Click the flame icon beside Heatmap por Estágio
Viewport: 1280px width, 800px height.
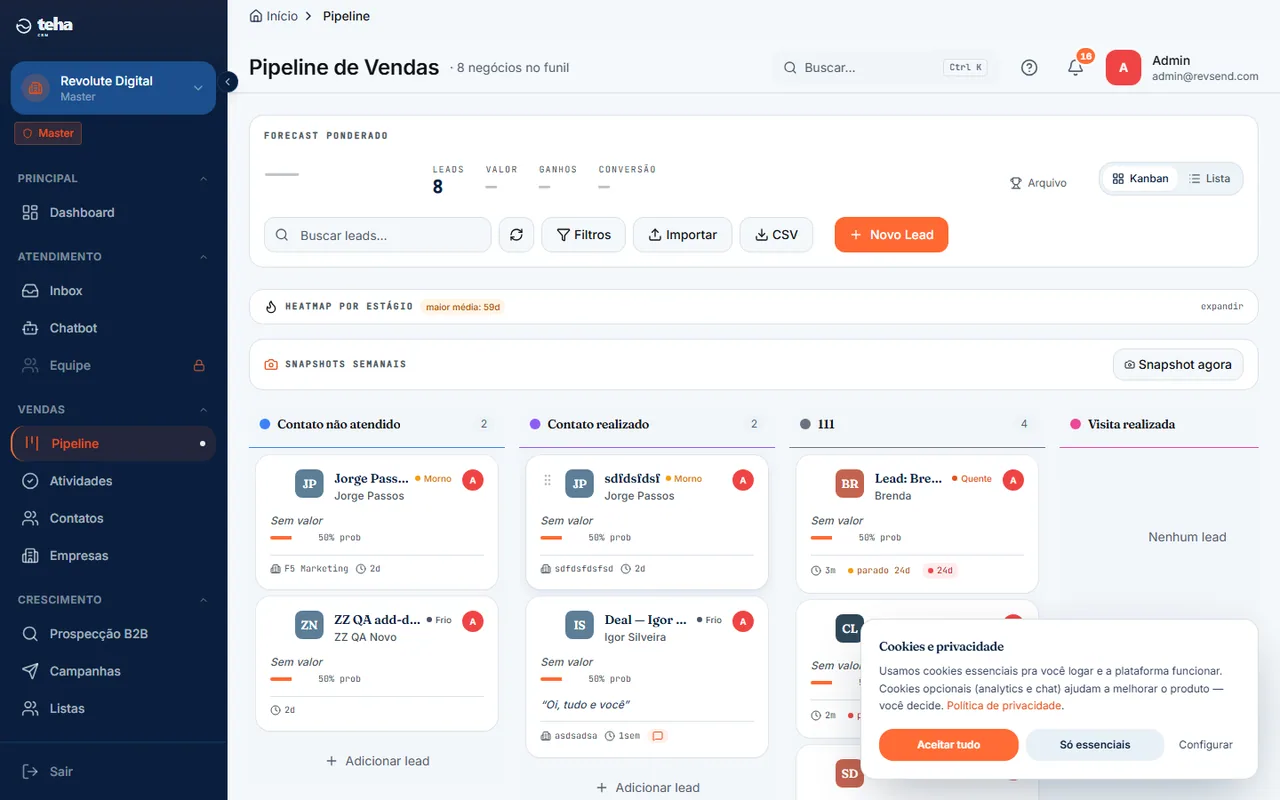click(271, 307)
